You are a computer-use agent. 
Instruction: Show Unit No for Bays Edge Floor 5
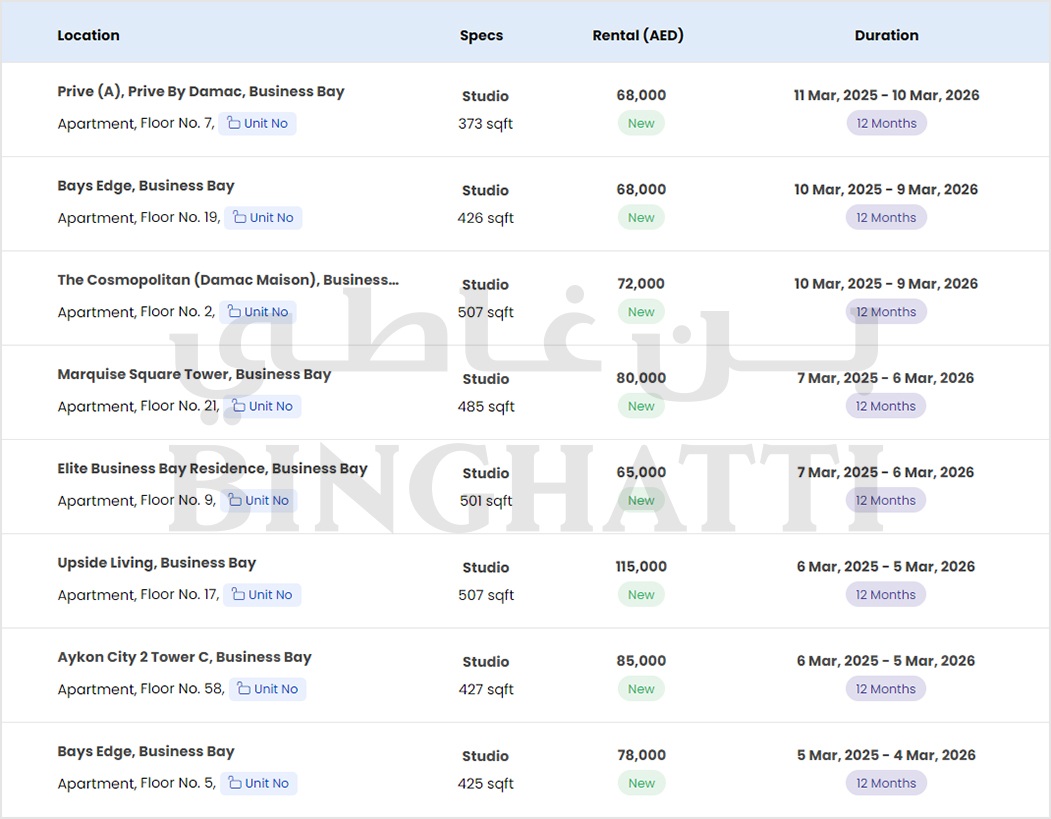click(258, 783)
